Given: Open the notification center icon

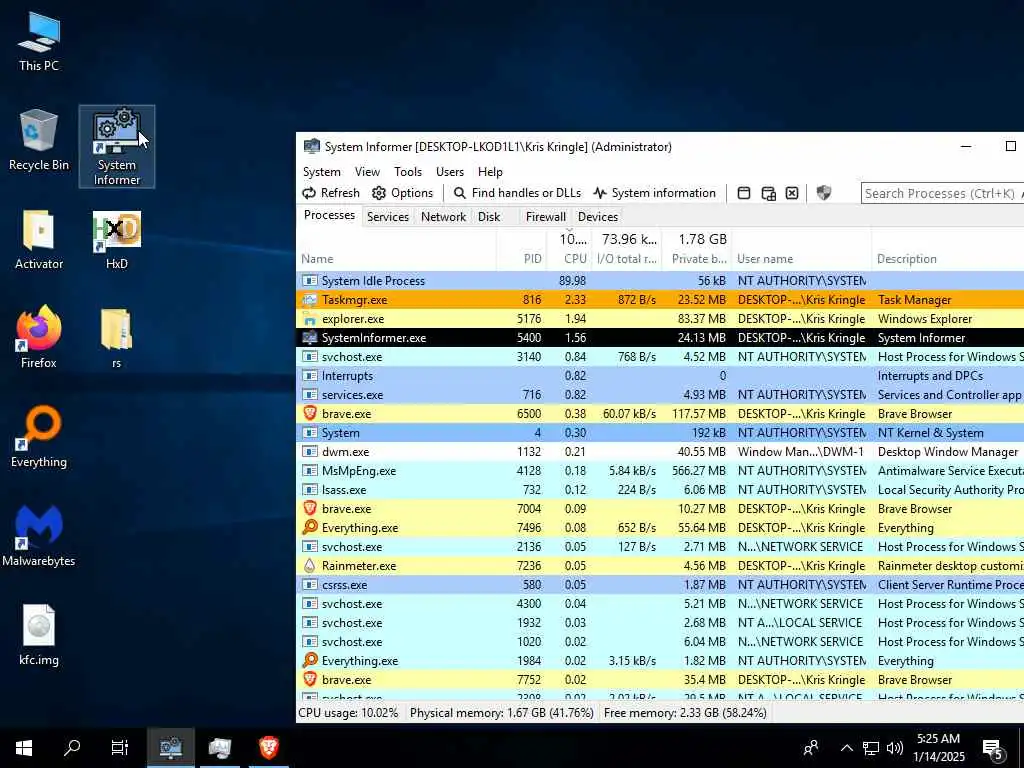Looking at the screenshot, I should pos(993,749).
